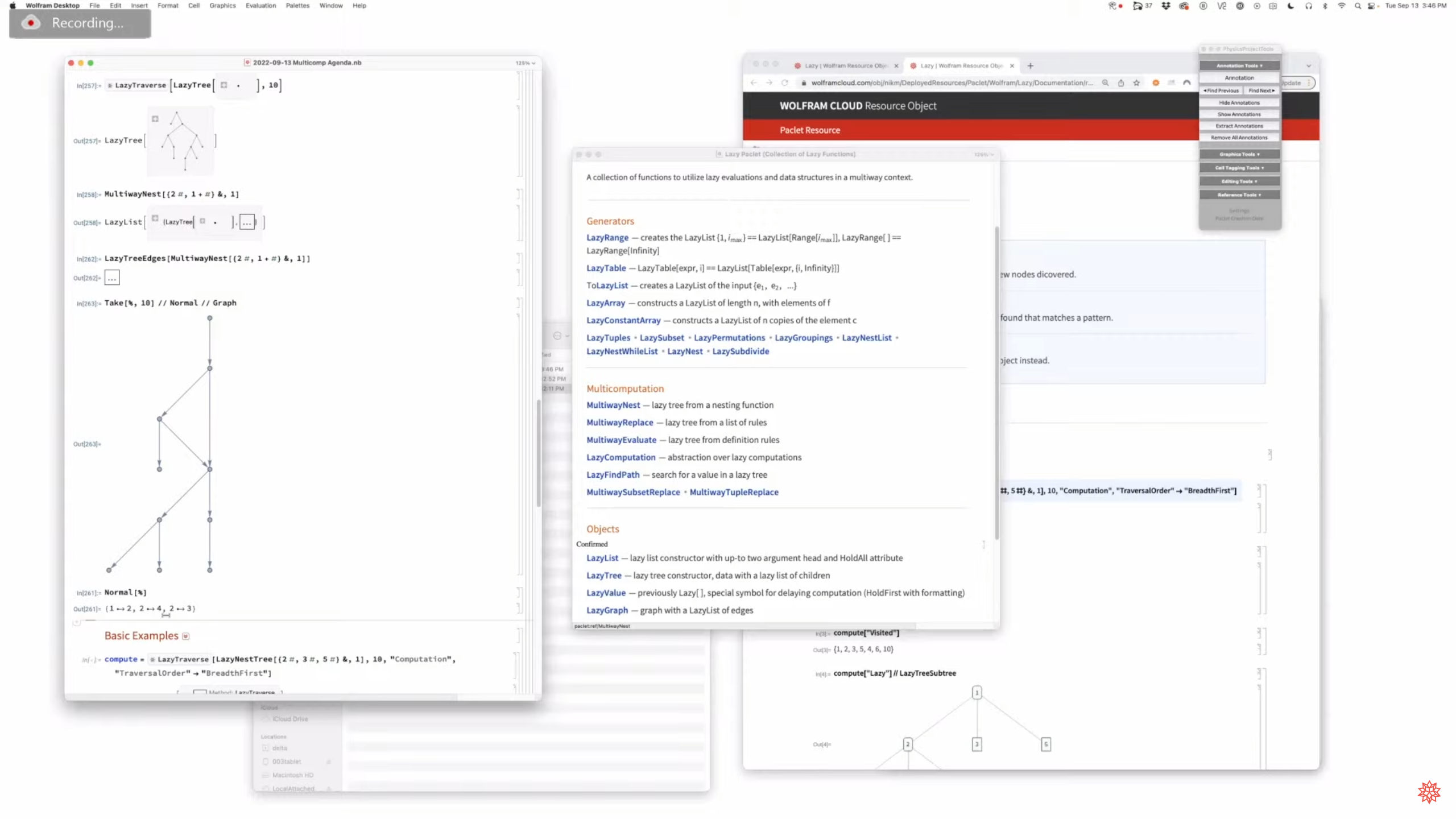Click the ellipsis box in LazyList Out[258]
Screen dimensions: 1456x819
(247, 222)
